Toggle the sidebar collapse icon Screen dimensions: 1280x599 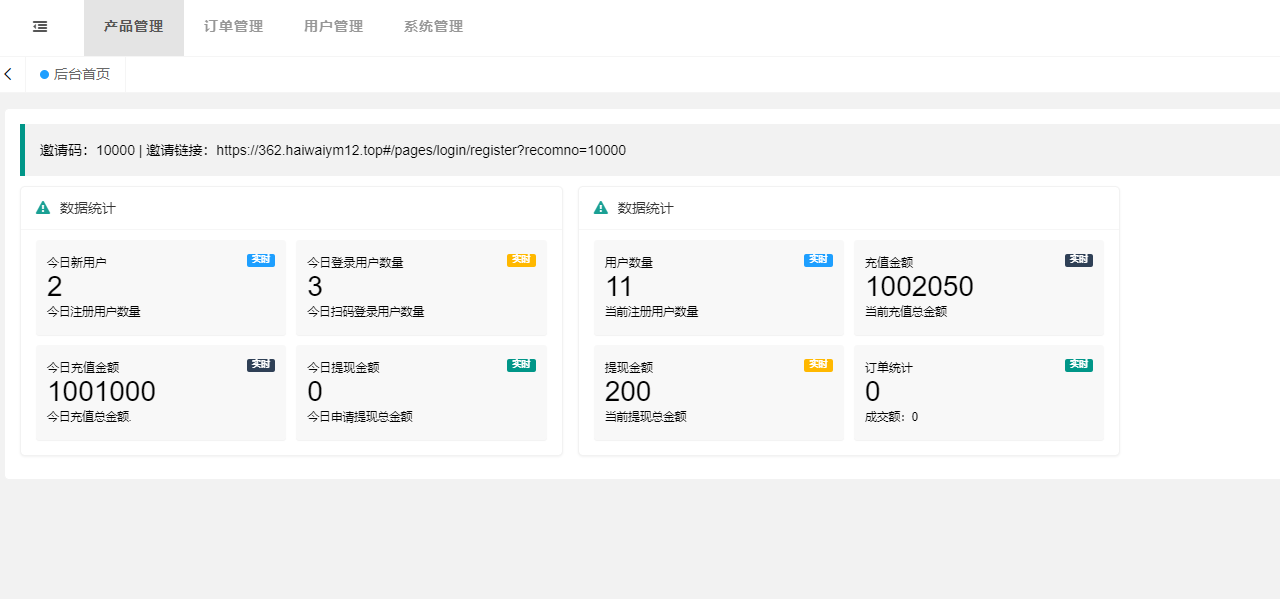[40, 27]
